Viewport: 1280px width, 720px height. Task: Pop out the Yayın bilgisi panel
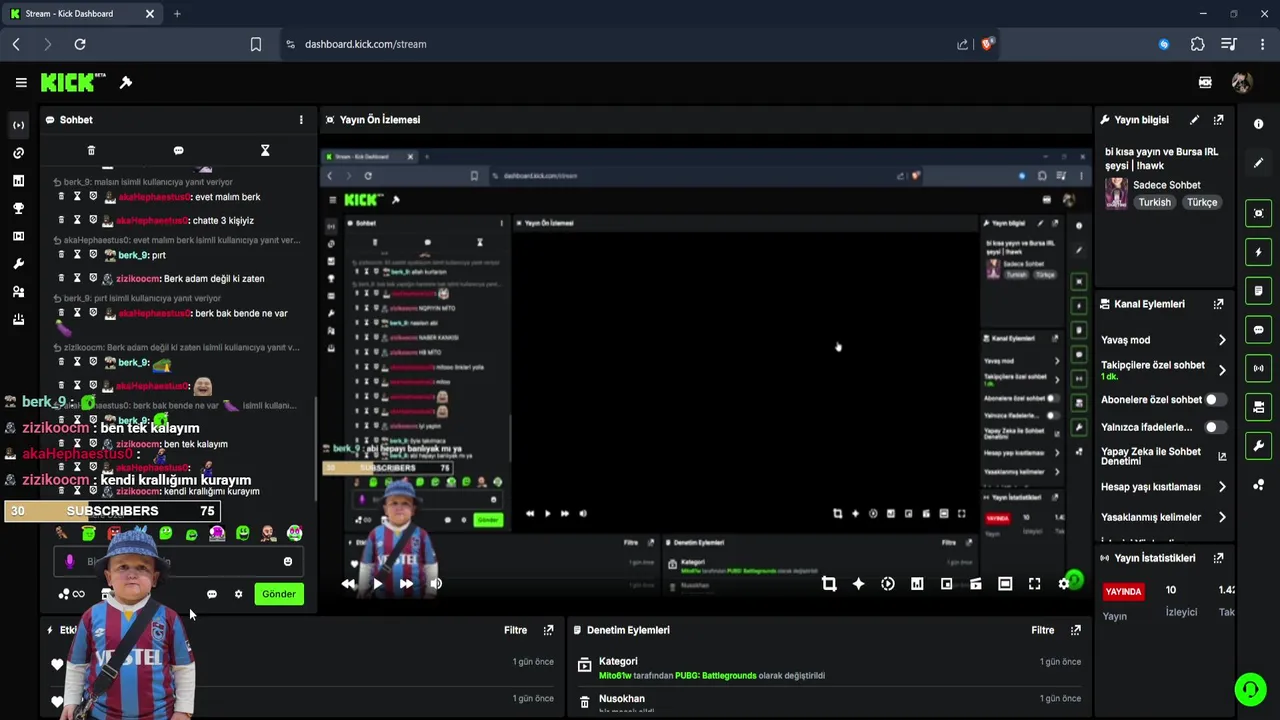coord(1218,120)
